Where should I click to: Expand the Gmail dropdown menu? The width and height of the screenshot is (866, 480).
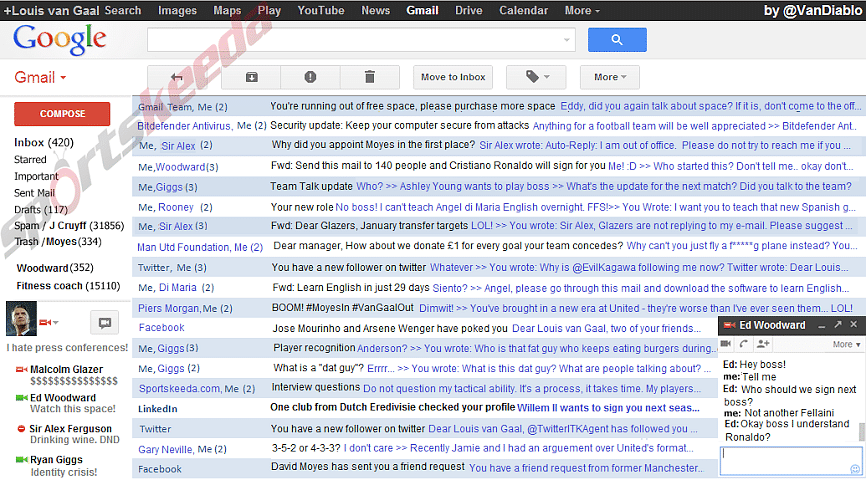(40, 77)
